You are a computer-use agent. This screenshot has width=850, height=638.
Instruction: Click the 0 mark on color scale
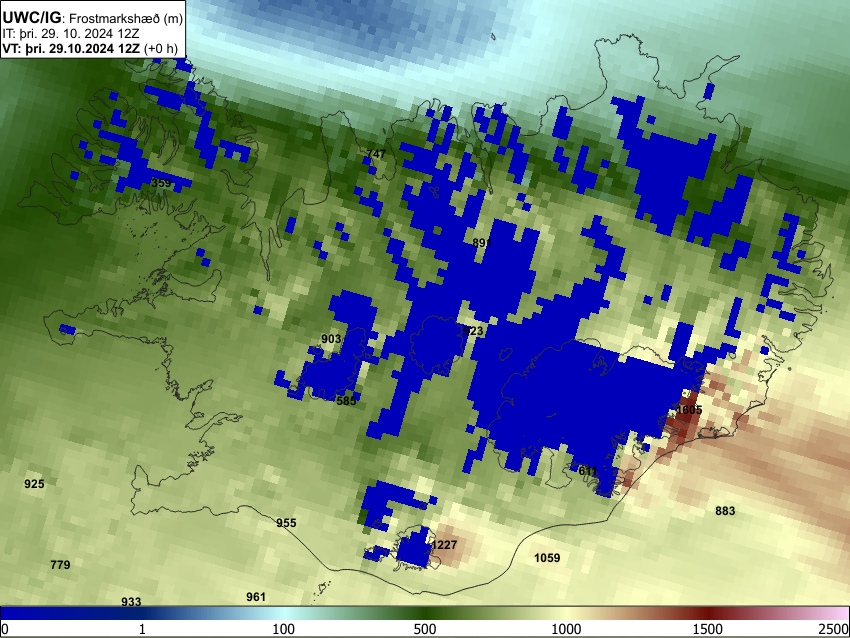[5, 629]
